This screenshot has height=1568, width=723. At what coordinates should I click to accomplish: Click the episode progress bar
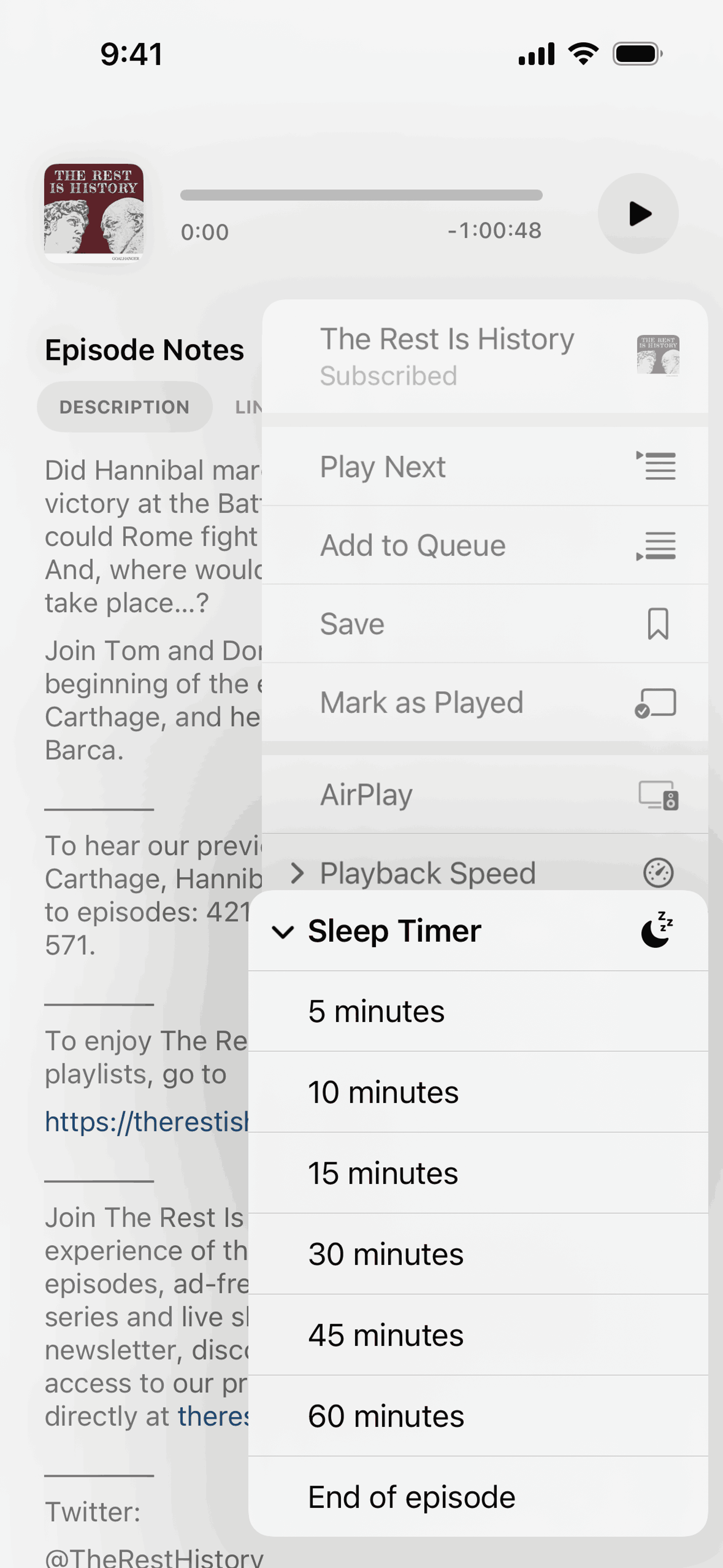tap(361, 195)
